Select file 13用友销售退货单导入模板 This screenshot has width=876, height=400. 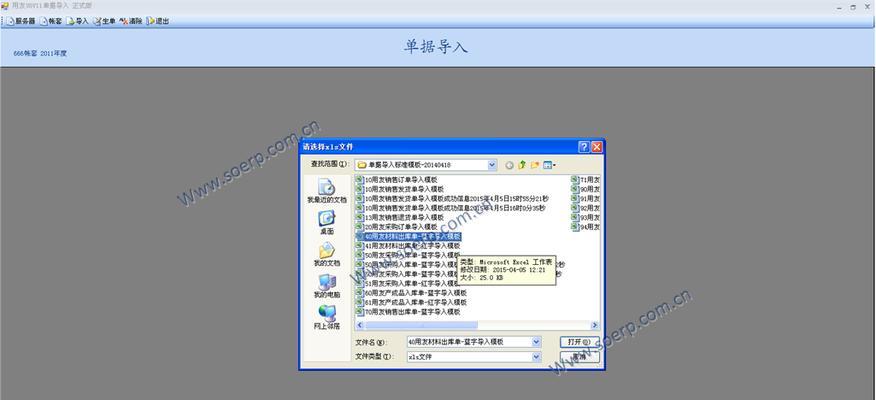tap(399, 217)
